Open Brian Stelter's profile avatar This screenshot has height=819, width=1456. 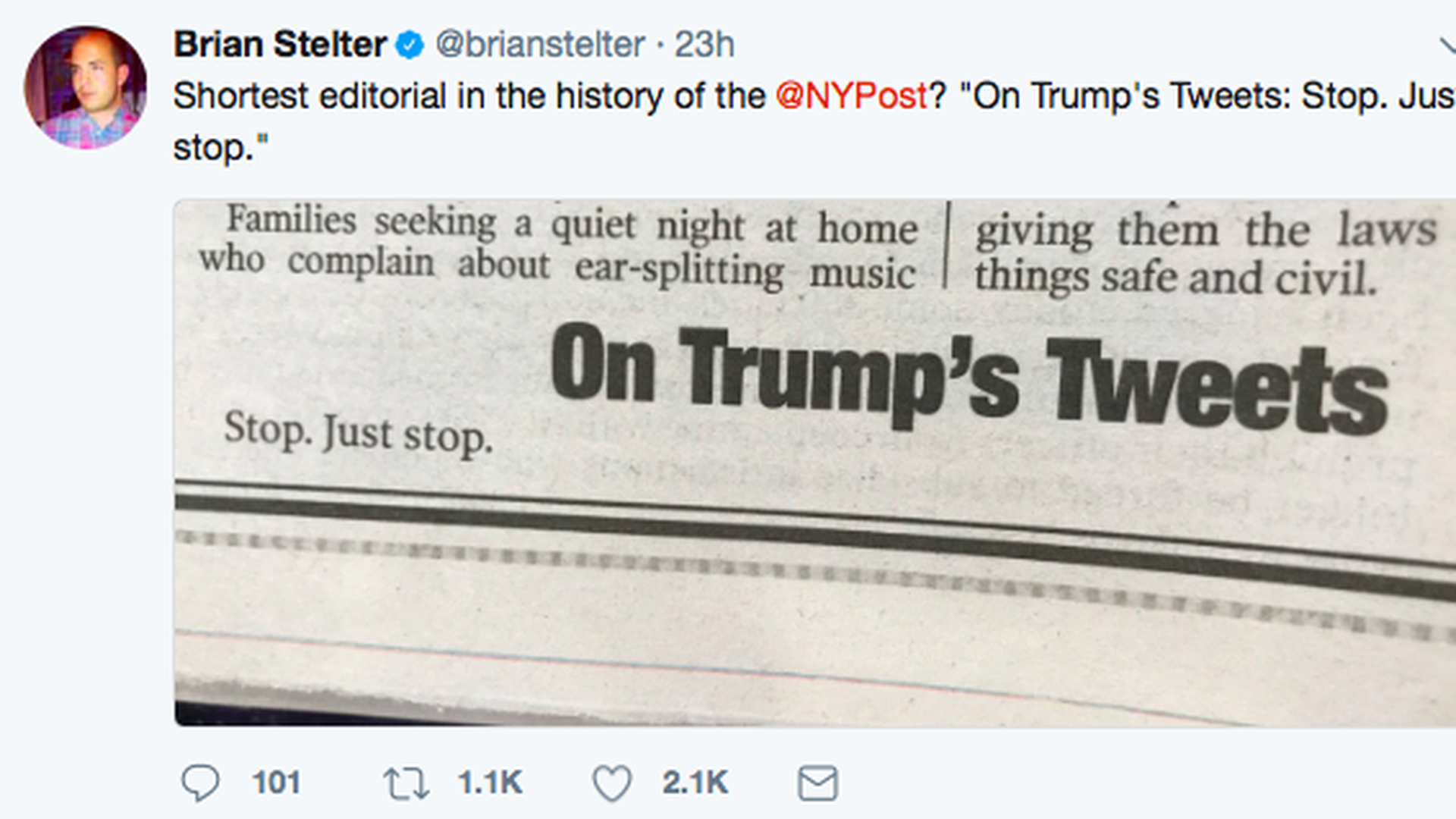86,87
